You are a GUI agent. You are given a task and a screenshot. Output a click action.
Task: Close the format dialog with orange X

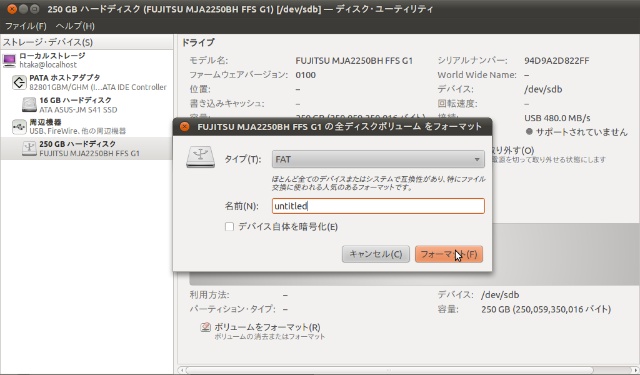[184, 127]
